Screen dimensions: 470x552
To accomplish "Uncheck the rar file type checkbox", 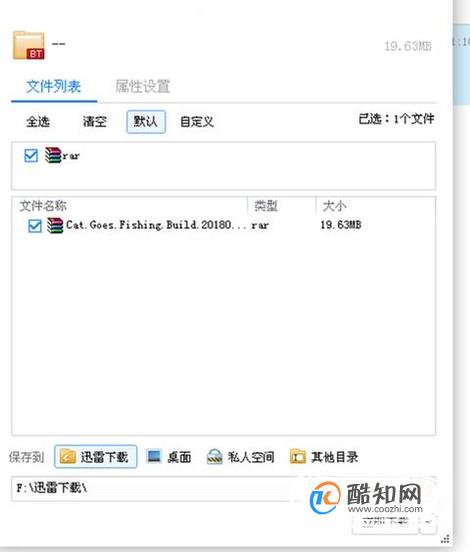I will click(31, 155).
